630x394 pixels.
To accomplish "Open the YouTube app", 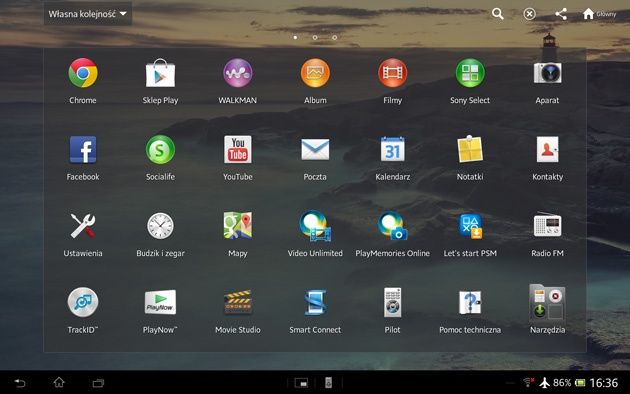I will tap(237, 149).
